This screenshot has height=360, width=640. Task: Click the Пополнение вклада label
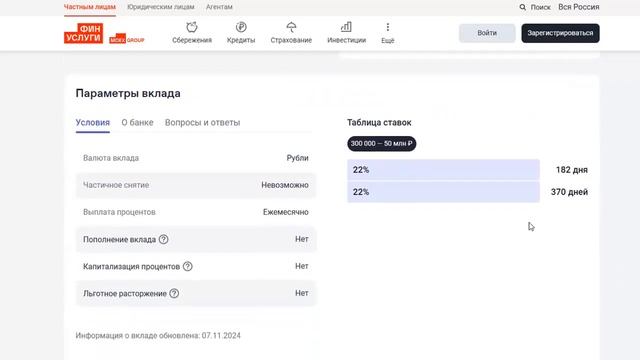point(120,240)
